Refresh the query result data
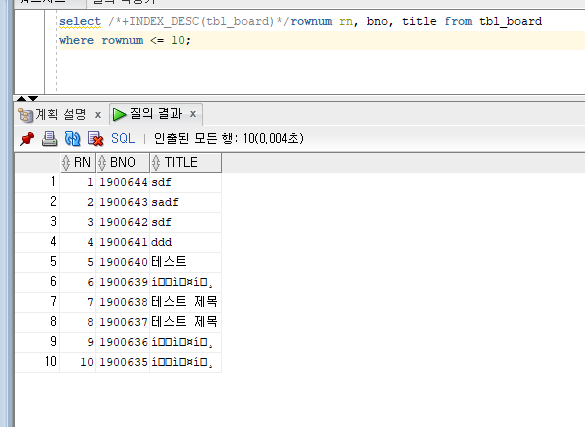Viewport: 585px width, 427px height. click(x=72, y=139)
